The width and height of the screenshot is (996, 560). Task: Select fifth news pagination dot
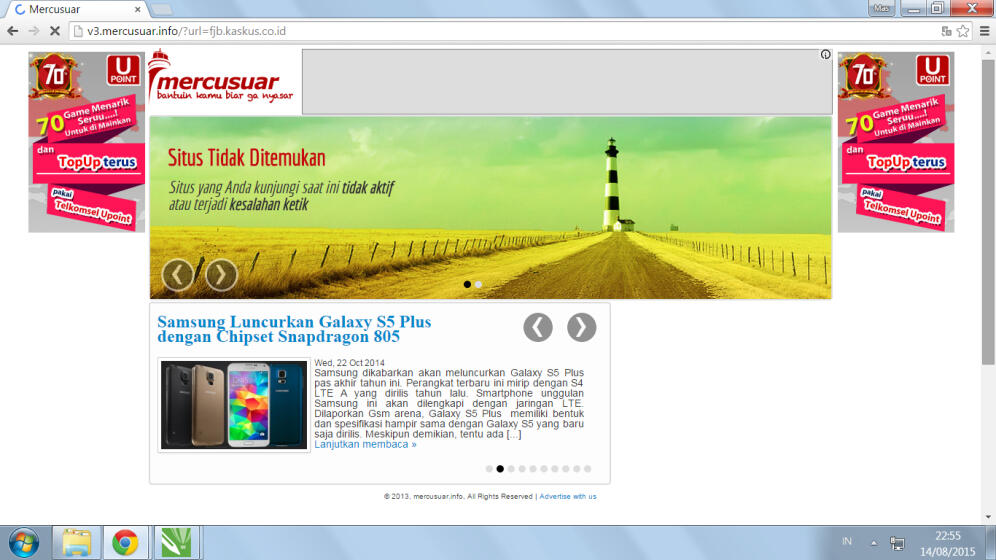pyautogui.click(x=533, y=469)
